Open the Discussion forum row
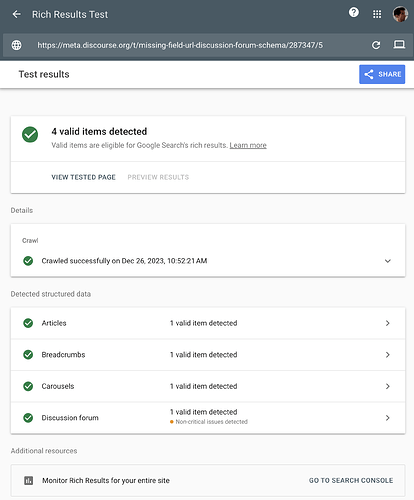This screenshot has height=500, width=414. point(208,418)
